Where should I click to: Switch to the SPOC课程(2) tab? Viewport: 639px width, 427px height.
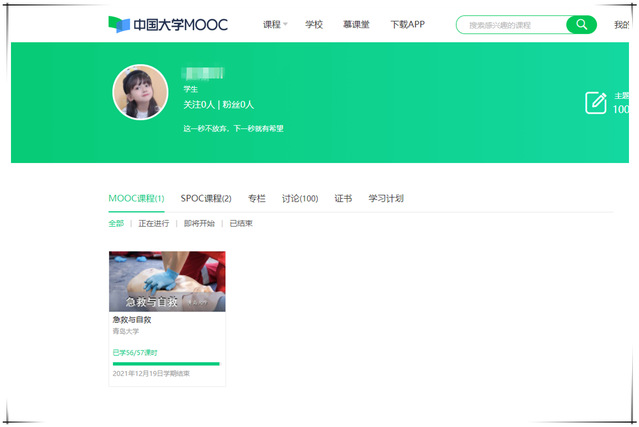pos(206,198)
